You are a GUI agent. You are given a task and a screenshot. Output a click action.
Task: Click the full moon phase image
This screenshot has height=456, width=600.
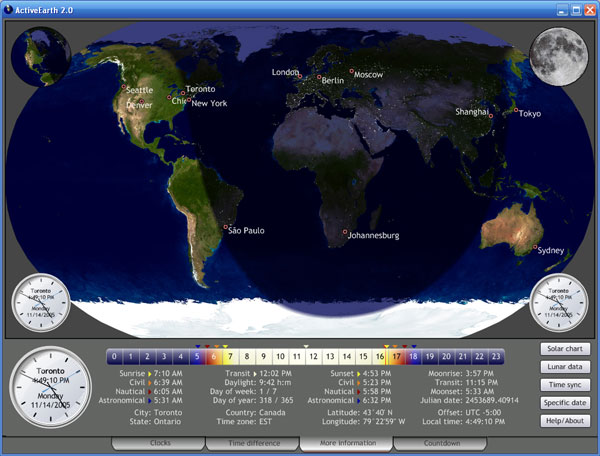[x=559, y=57]
